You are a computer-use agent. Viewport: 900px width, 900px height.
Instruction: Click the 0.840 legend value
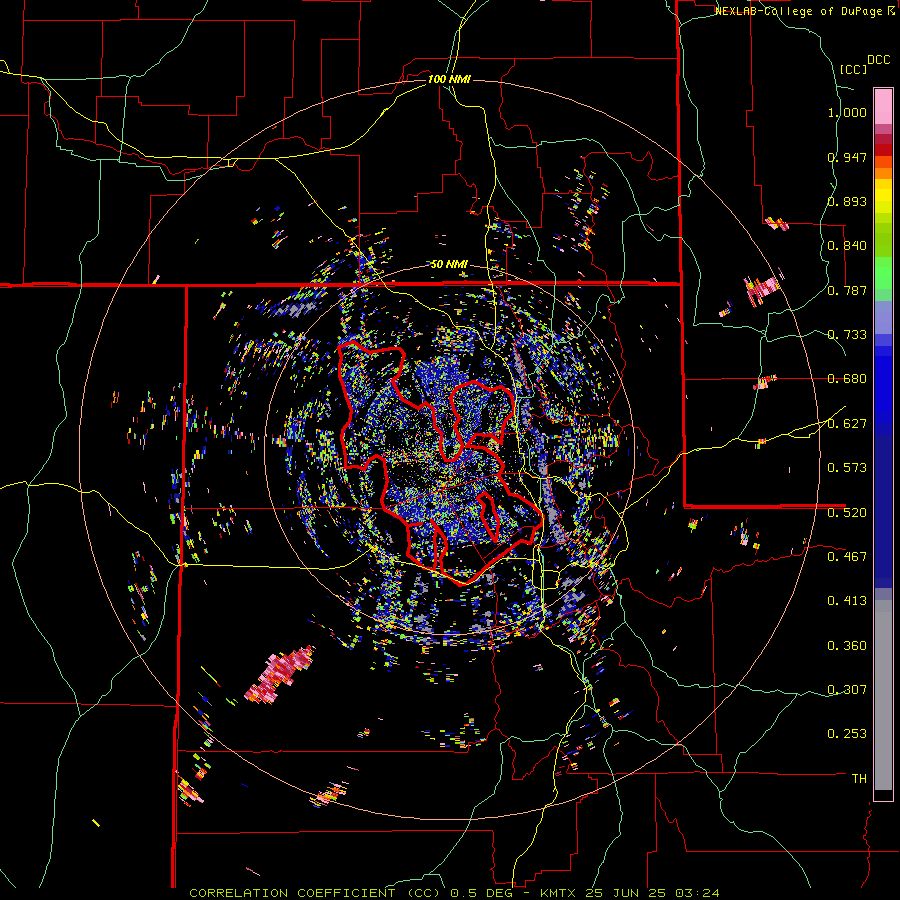pos(847,246)
